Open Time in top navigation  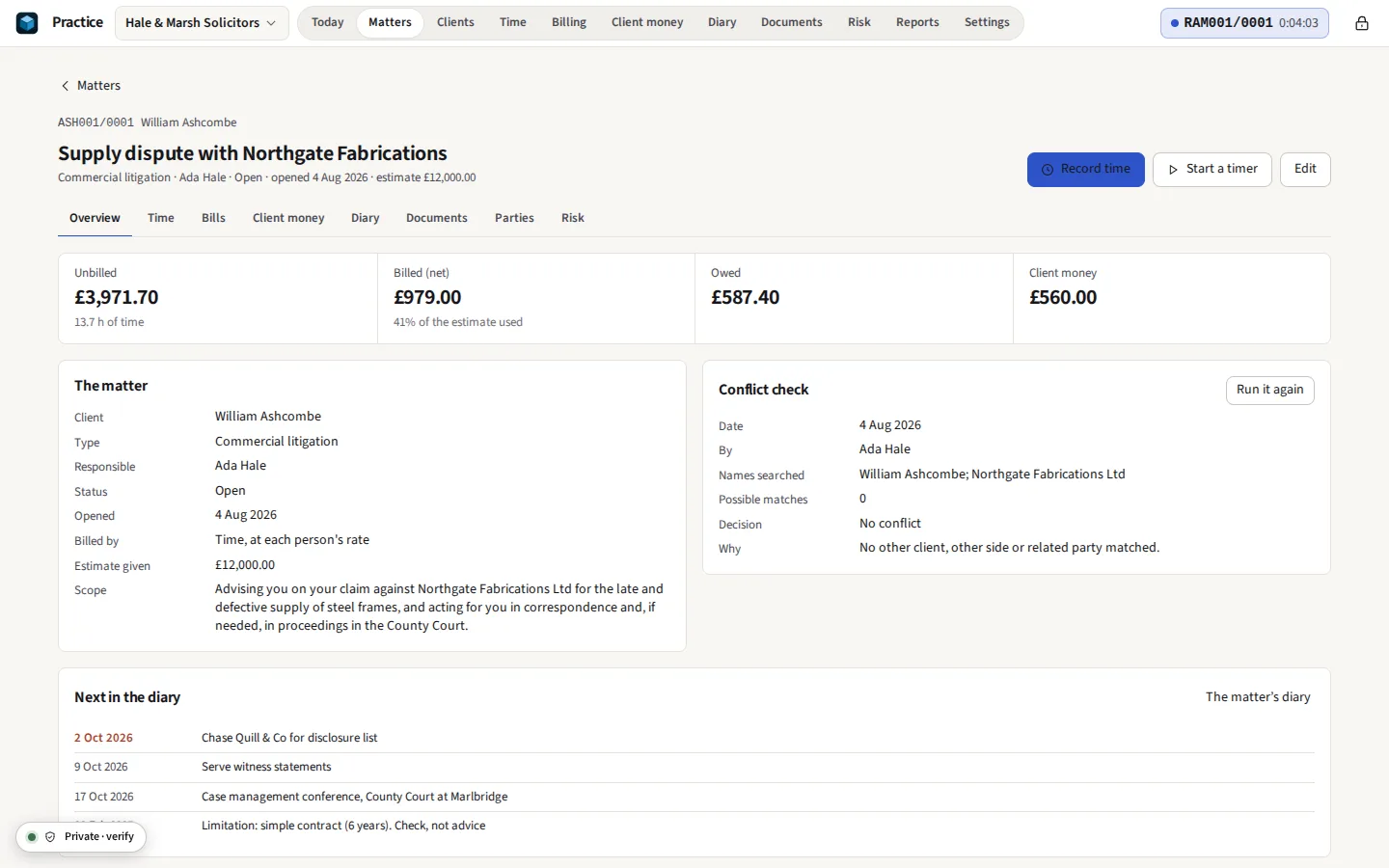(513, 22)
